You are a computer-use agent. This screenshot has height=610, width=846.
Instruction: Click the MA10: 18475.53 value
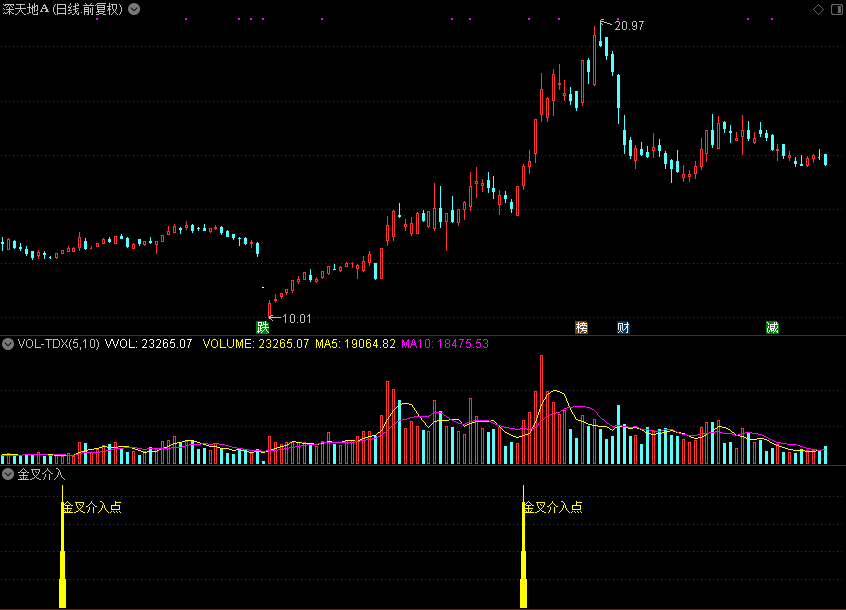[x=445, y=344]
